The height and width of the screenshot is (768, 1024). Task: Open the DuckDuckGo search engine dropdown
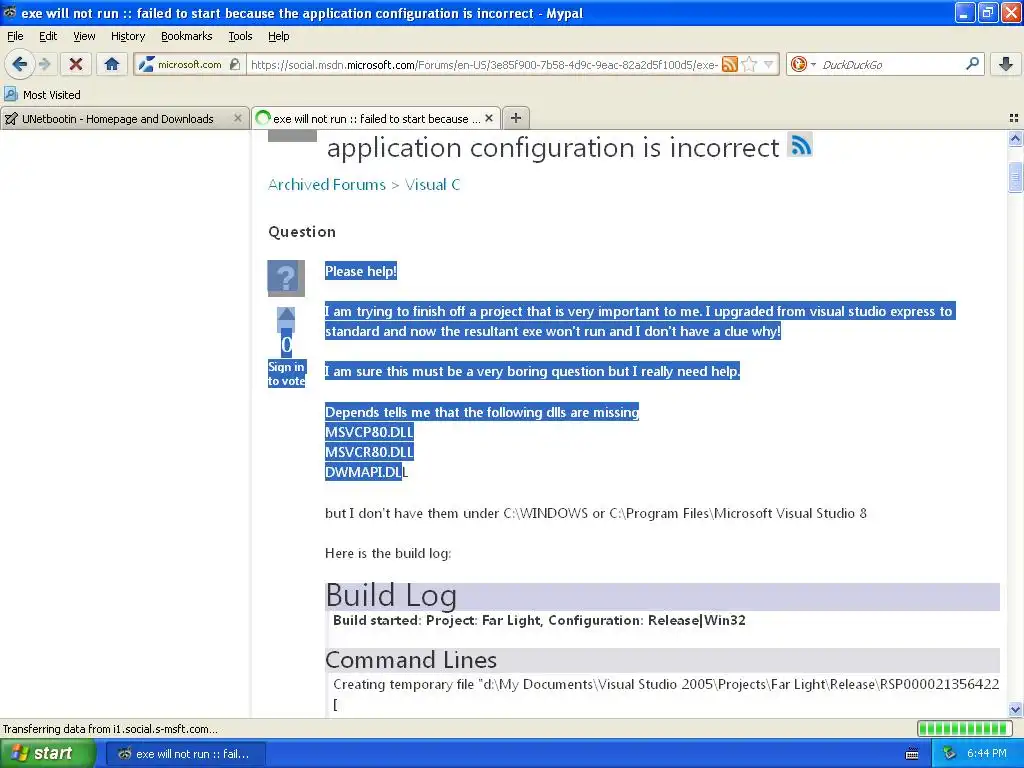tap(803, 64)
